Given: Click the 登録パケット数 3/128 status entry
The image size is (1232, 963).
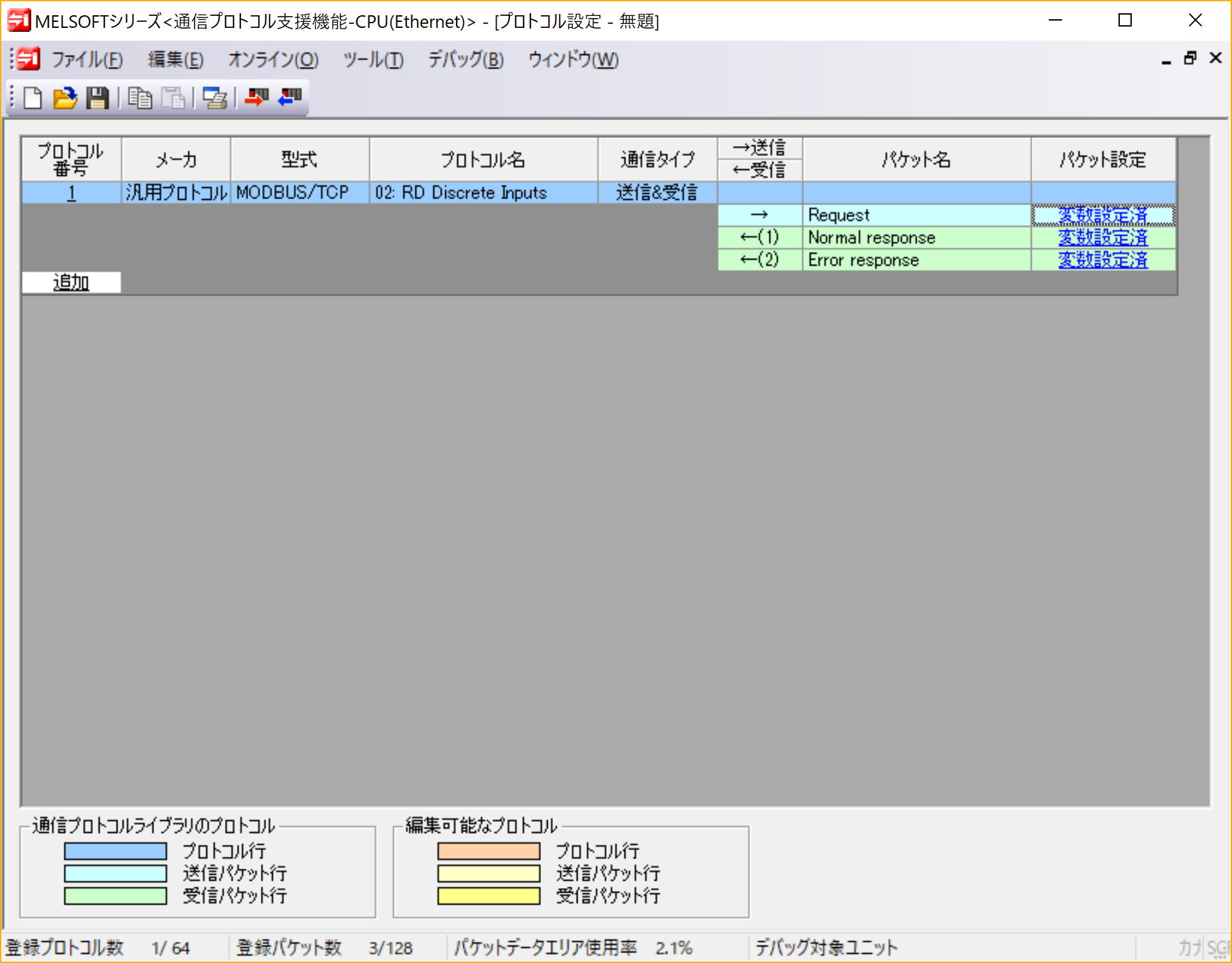Looking at the screenshot, I should [325, 948].
